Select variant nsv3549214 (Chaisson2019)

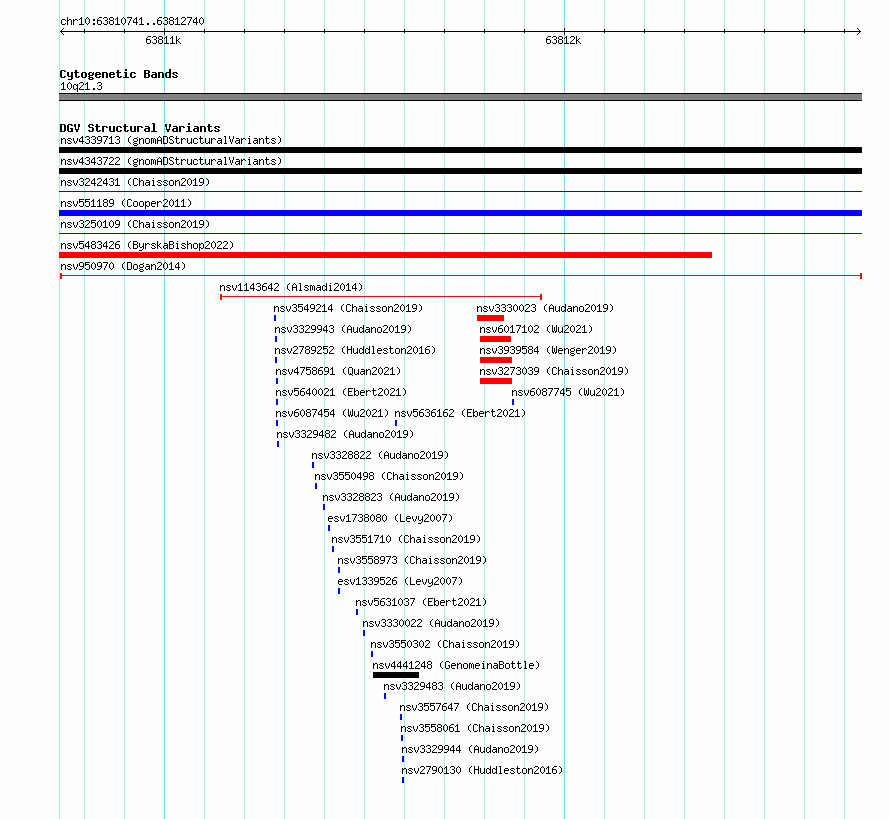[348, 308]
